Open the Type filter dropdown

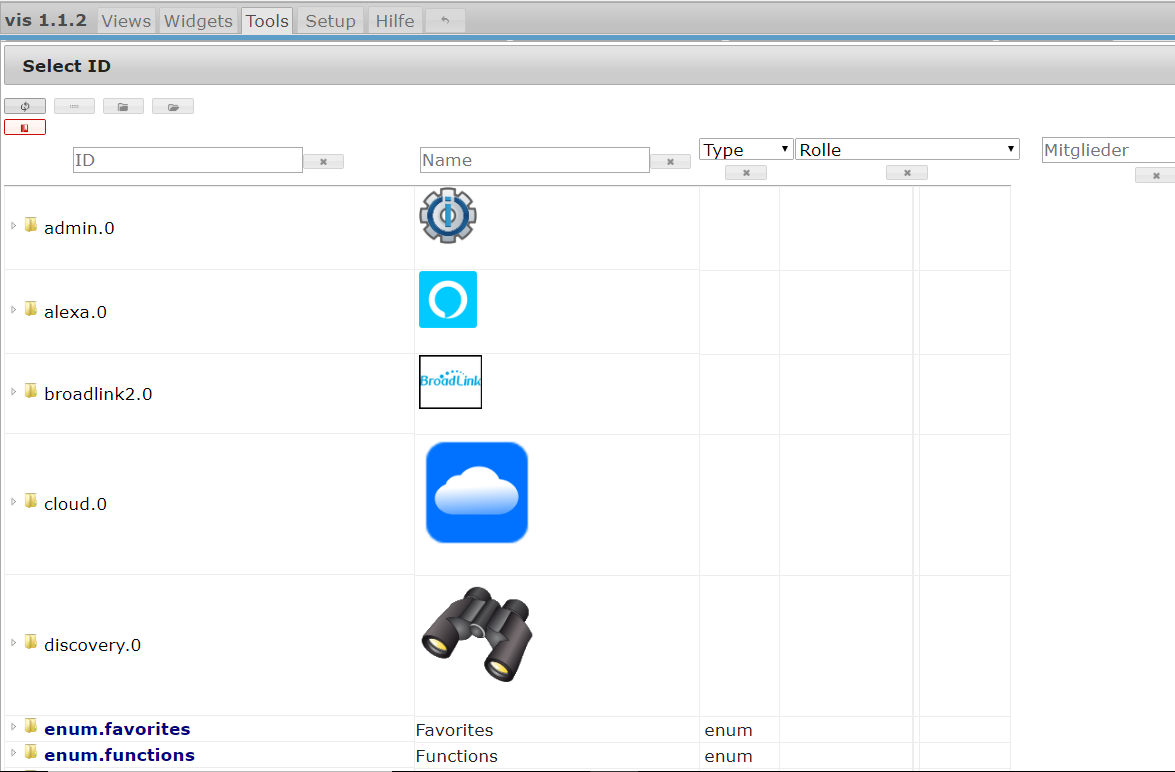pos(746,150)
